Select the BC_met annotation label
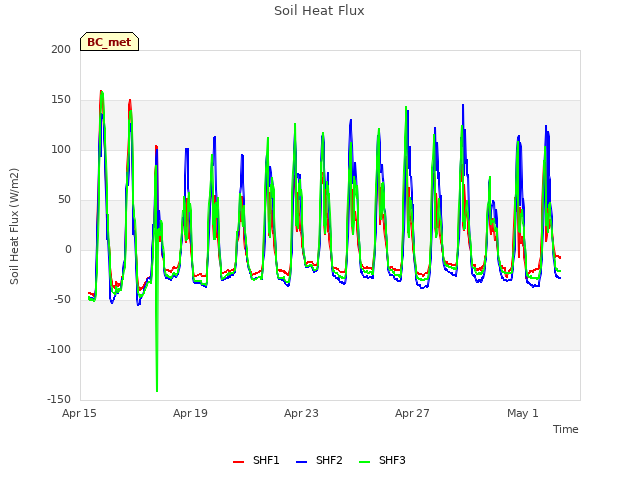The height and width of the screenshot is (480, 640). 109,42
